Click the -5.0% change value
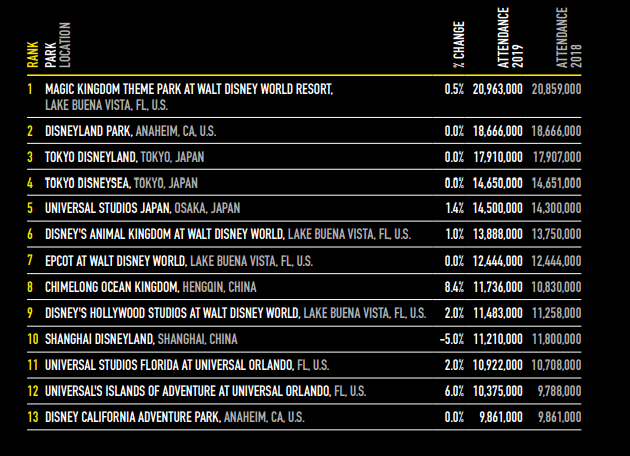Viewport: 630px width, 456px height. (x=452, y=339)
